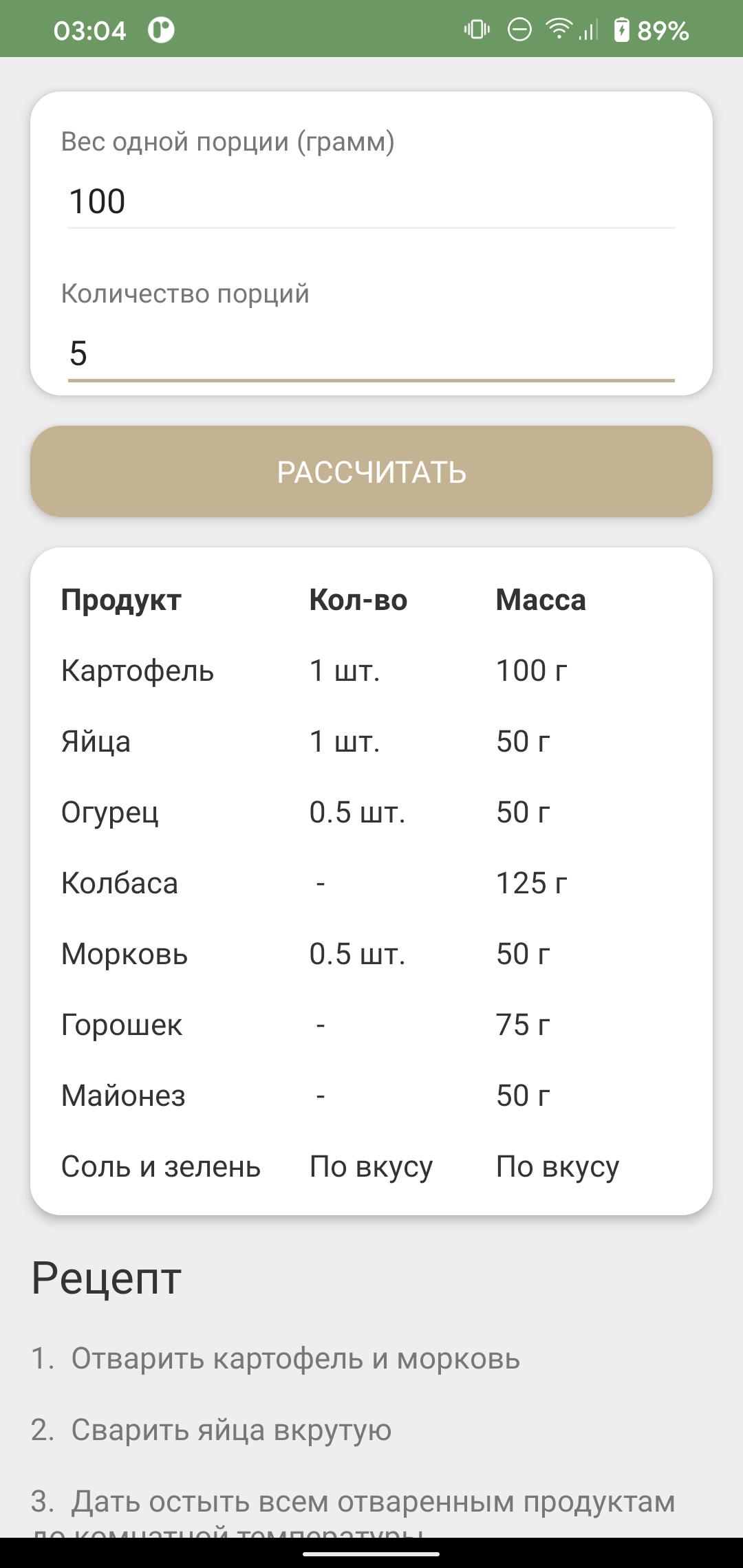Tap the battery 89% indicator

pos(651,30)
